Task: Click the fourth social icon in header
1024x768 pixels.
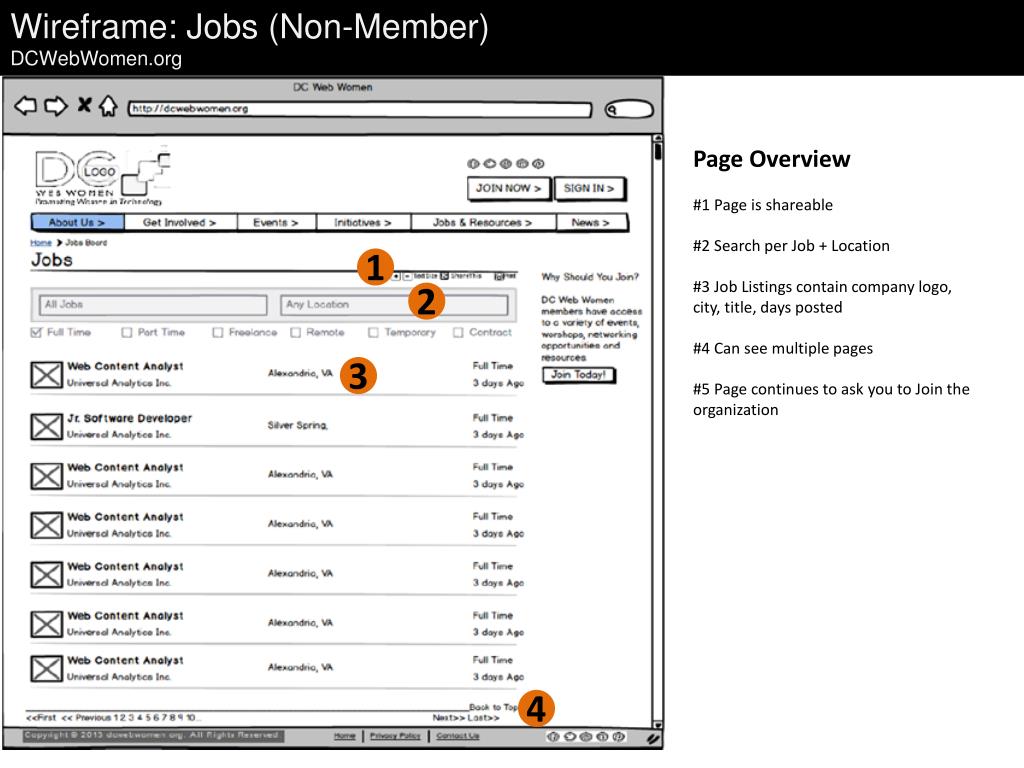Action: click(522, 164)
